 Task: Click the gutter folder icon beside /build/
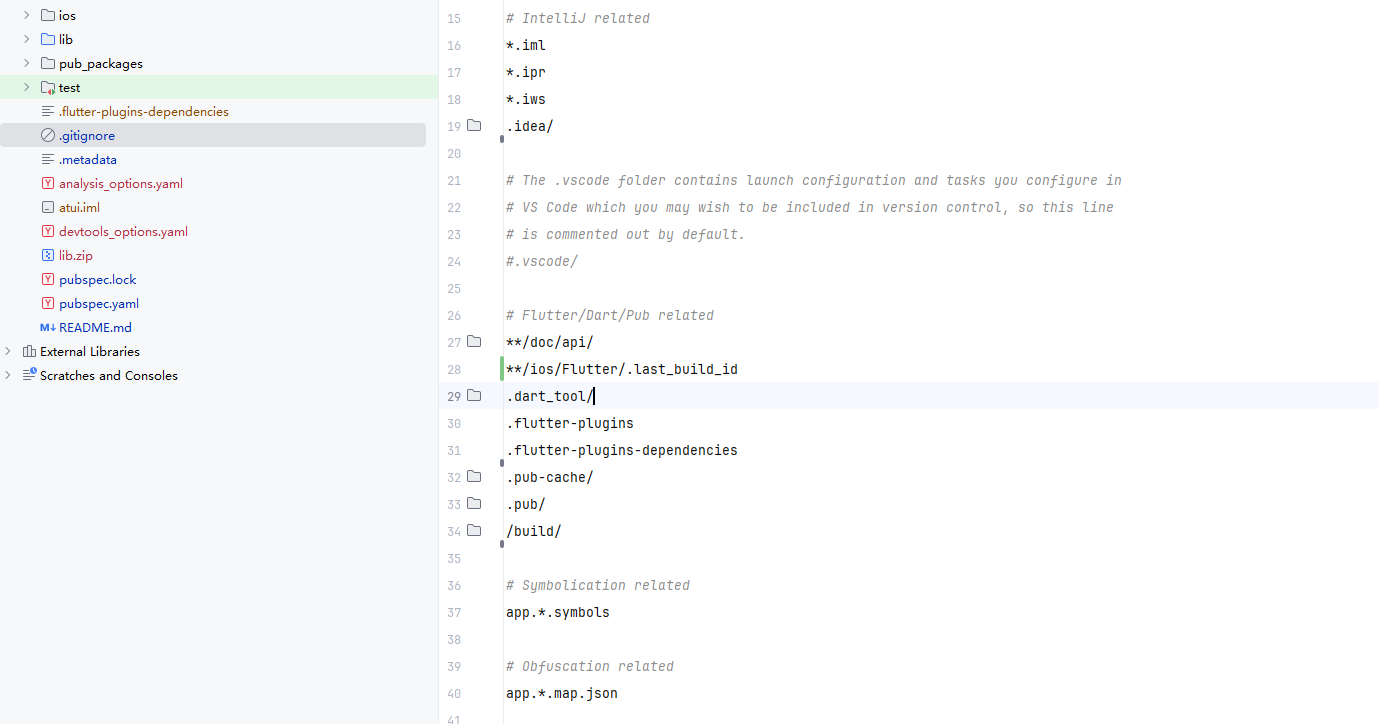pos(474,531)
